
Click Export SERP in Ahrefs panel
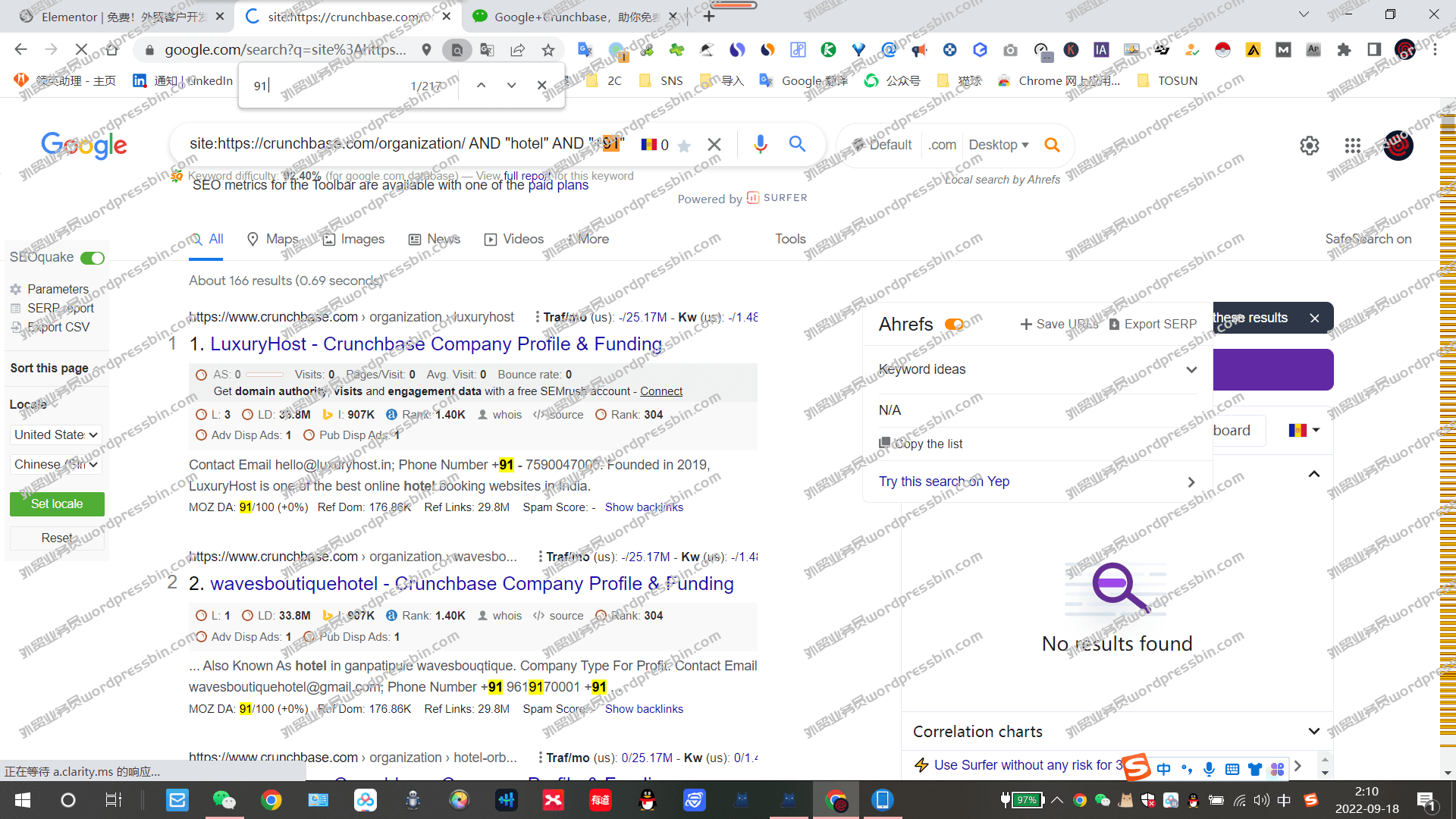pyautogui.click(x=1152, y=324)
